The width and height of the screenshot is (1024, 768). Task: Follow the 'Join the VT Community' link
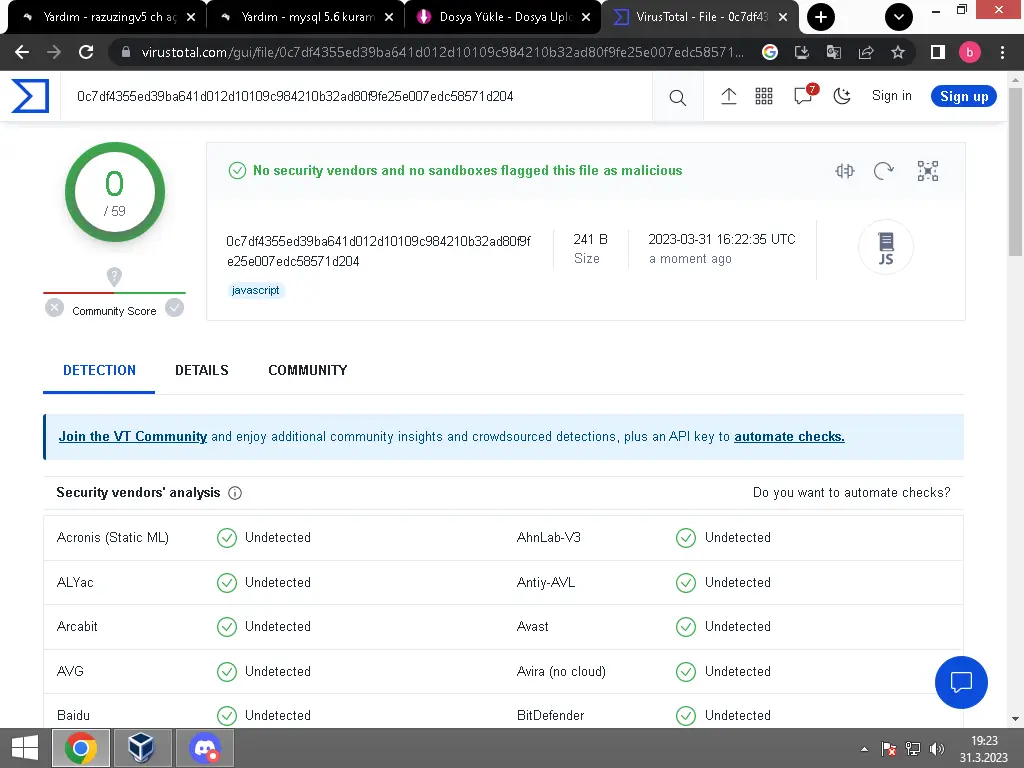133,437
